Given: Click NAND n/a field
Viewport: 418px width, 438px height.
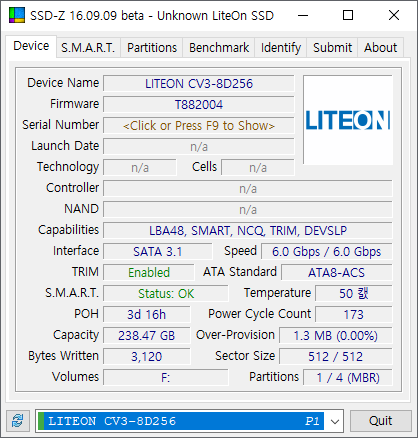Looking at the screenshot, I should tap(248, 210).
